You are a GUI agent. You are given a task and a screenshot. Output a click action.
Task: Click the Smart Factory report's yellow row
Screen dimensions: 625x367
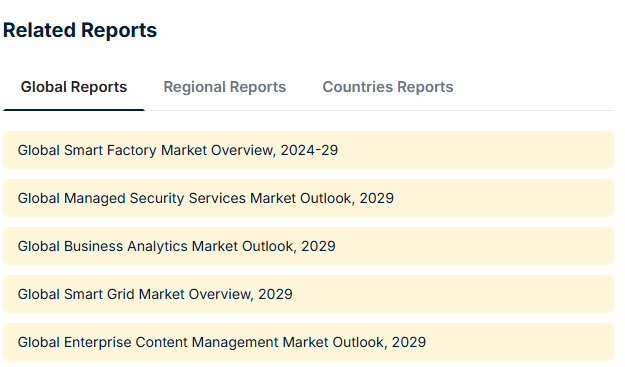point(309,150)
